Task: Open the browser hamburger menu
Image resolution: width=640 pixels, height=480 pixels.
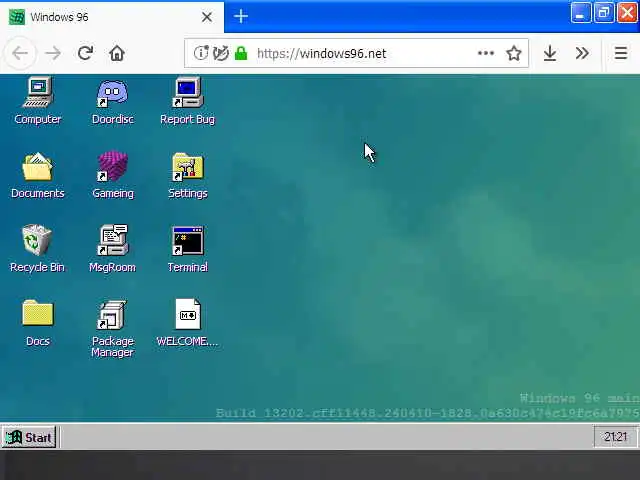Action: coord(621,53)
